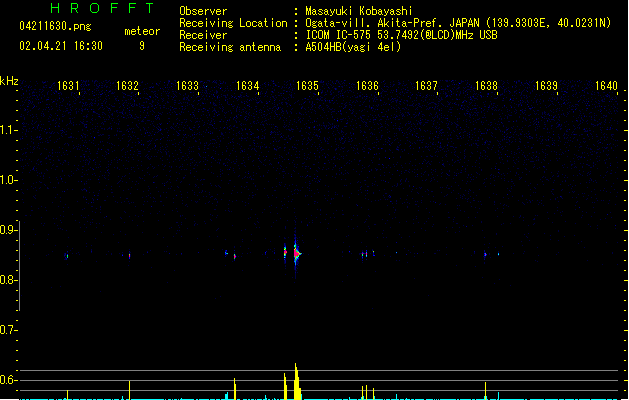629x400 pixels.
Task: Click the Observer label
Action: [203, 11]
